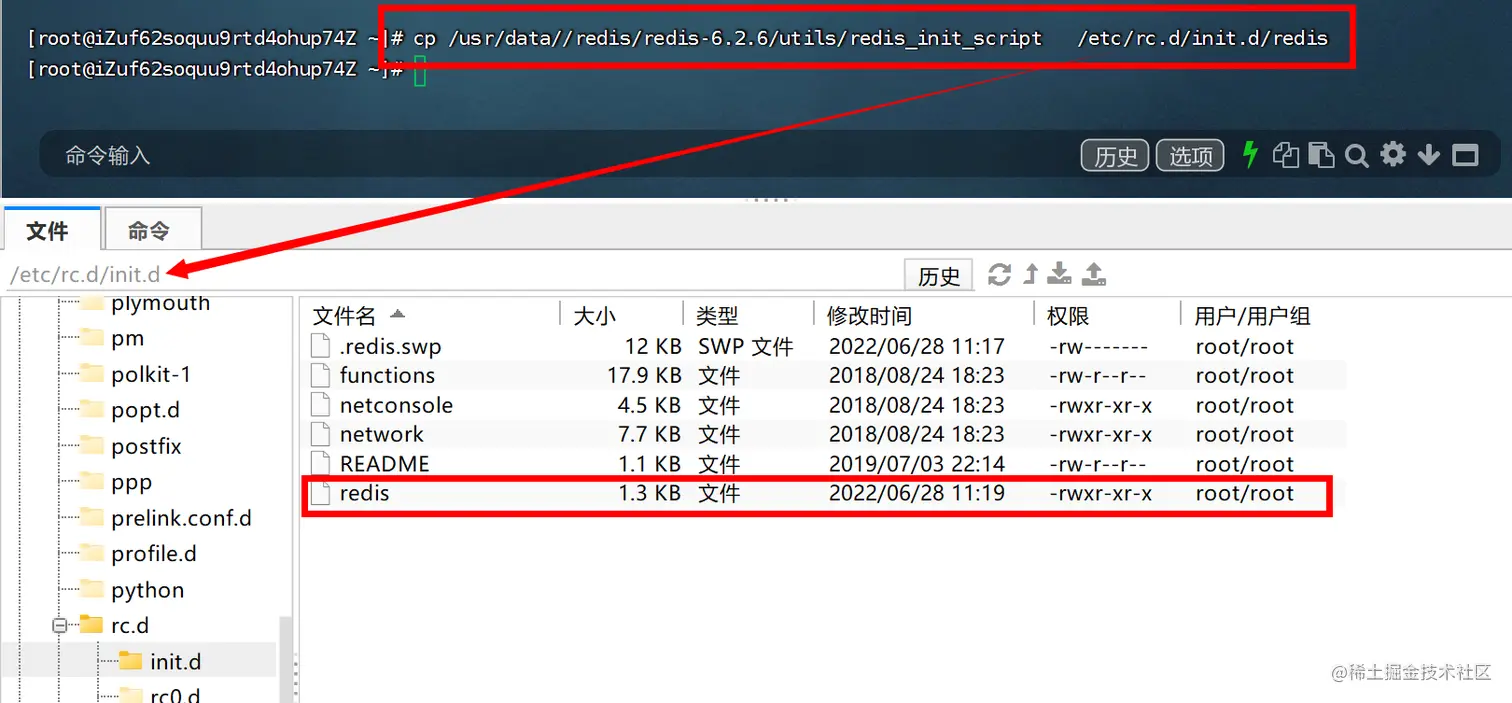
Task: Open command 历史 in dark command bar
Action: click(1115, 156)
